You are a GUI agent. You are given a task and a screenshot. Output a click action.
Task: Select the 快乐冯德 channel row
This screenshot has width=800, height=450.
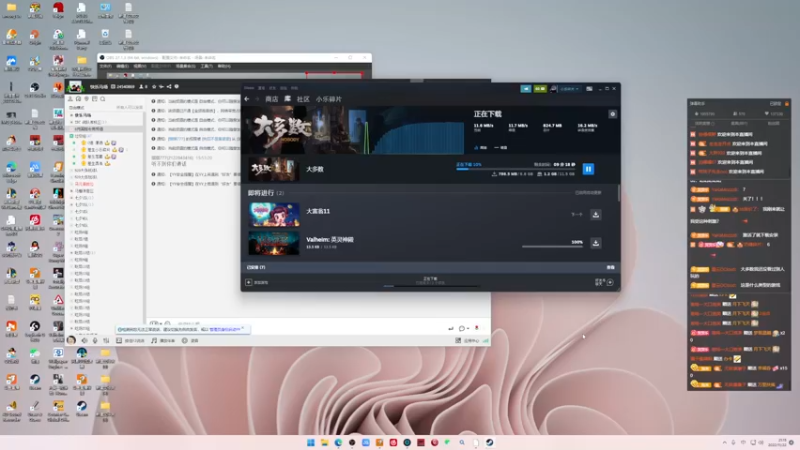coord(106,115)
